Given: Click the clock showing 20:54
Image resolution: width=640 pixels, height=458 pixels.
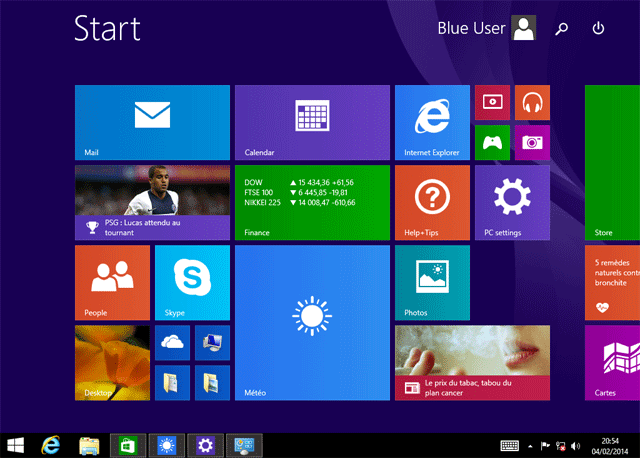Looking at the screenshot, I should pyautogui.click(x=610, y=441).
